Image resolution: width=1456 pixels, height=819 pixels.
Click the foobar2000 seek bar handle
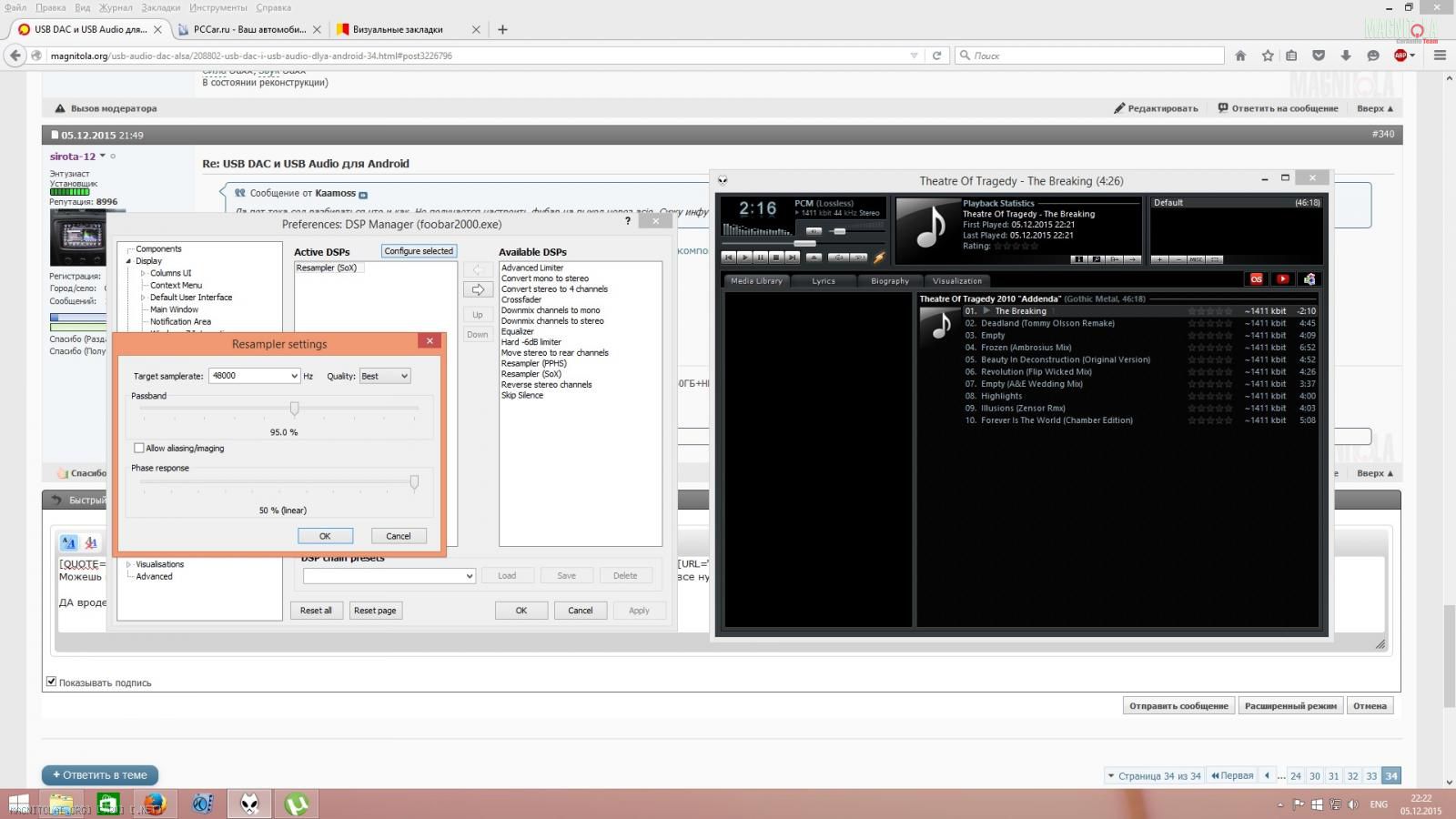804,243
